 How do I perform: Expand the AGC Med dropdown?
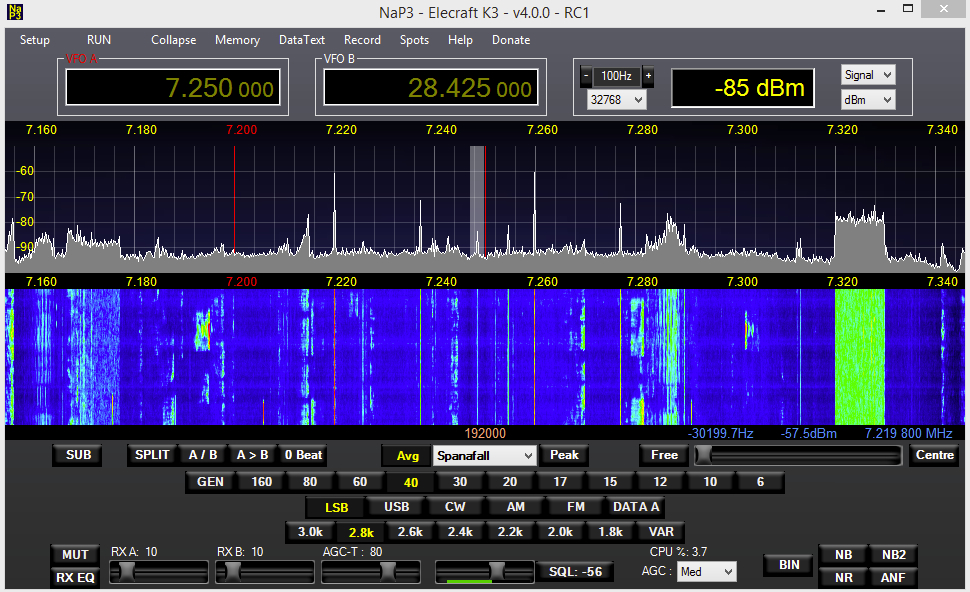(x=706, y=571)
